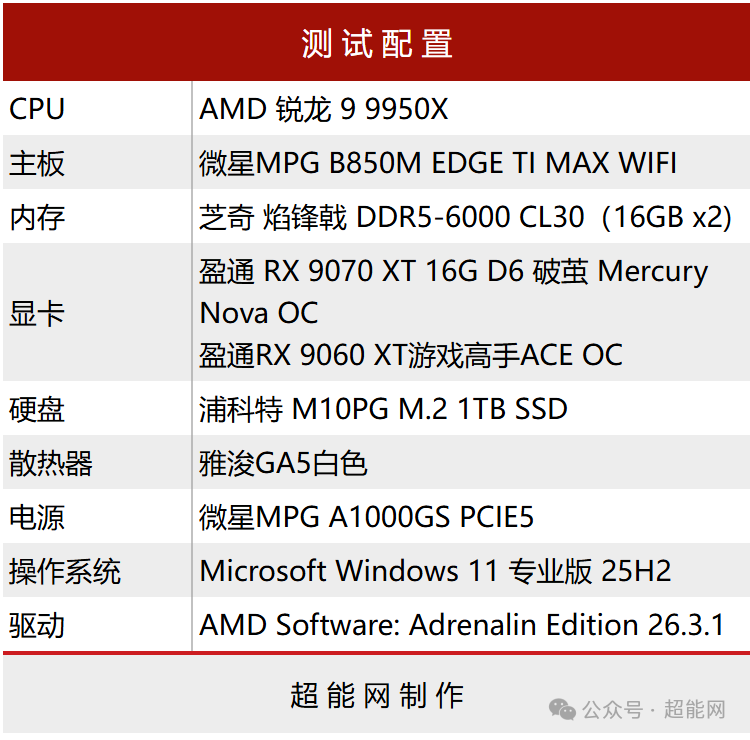Click the 盈通RX 9060 XT游戏高手ACE OC line

[411, 355]
